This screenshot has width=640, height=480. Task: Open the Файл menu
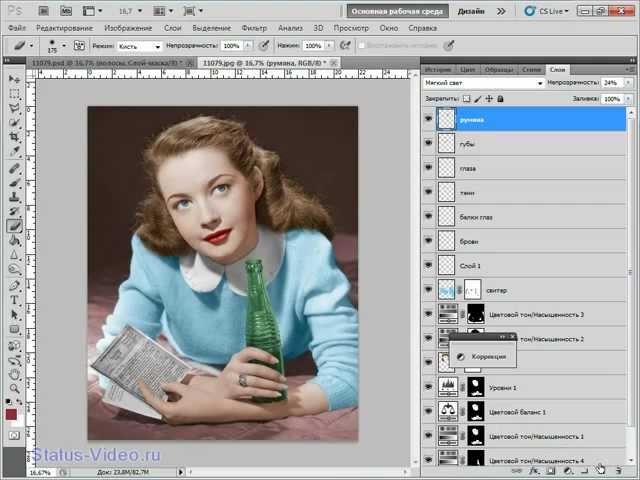point(17,28)
